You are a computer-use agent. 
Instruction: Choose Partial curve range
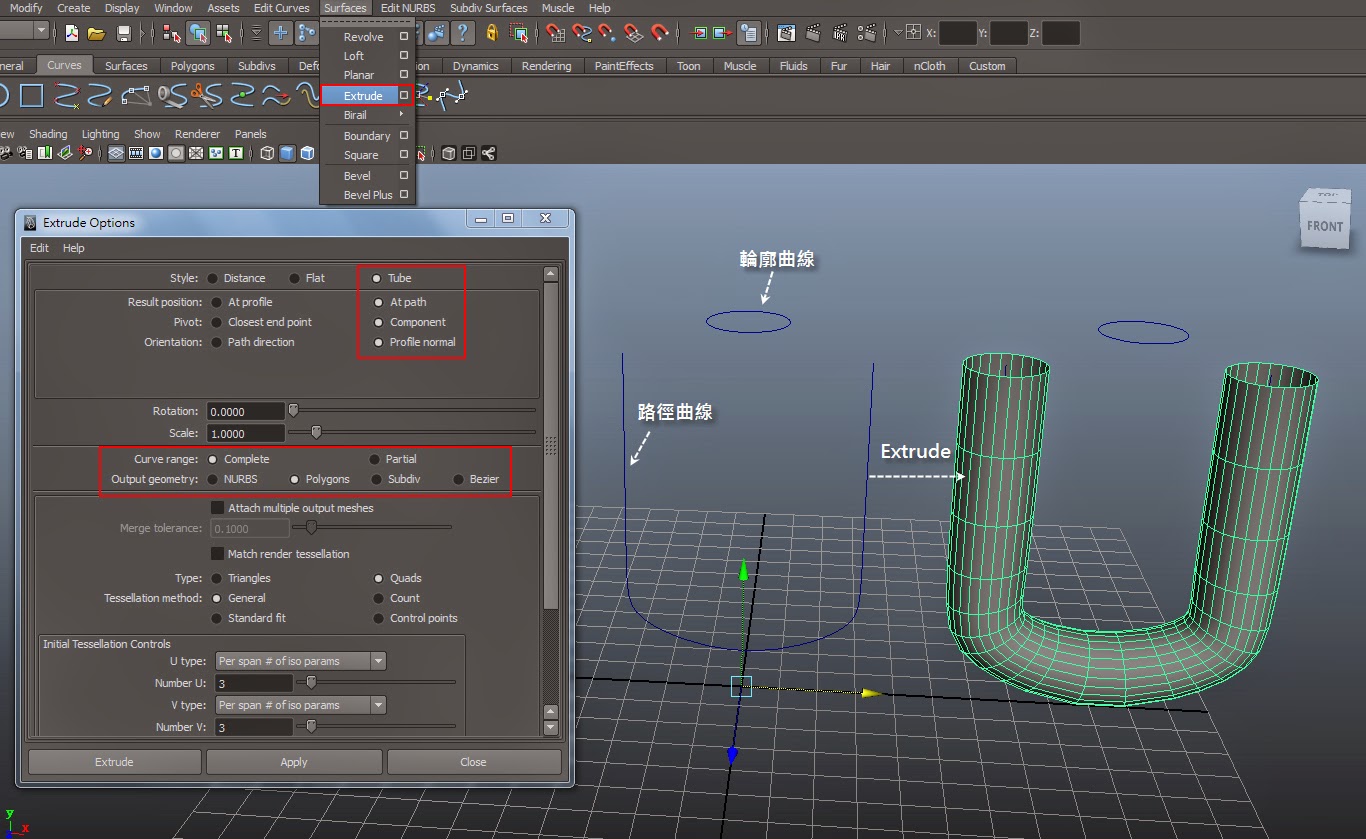(375, 459)
